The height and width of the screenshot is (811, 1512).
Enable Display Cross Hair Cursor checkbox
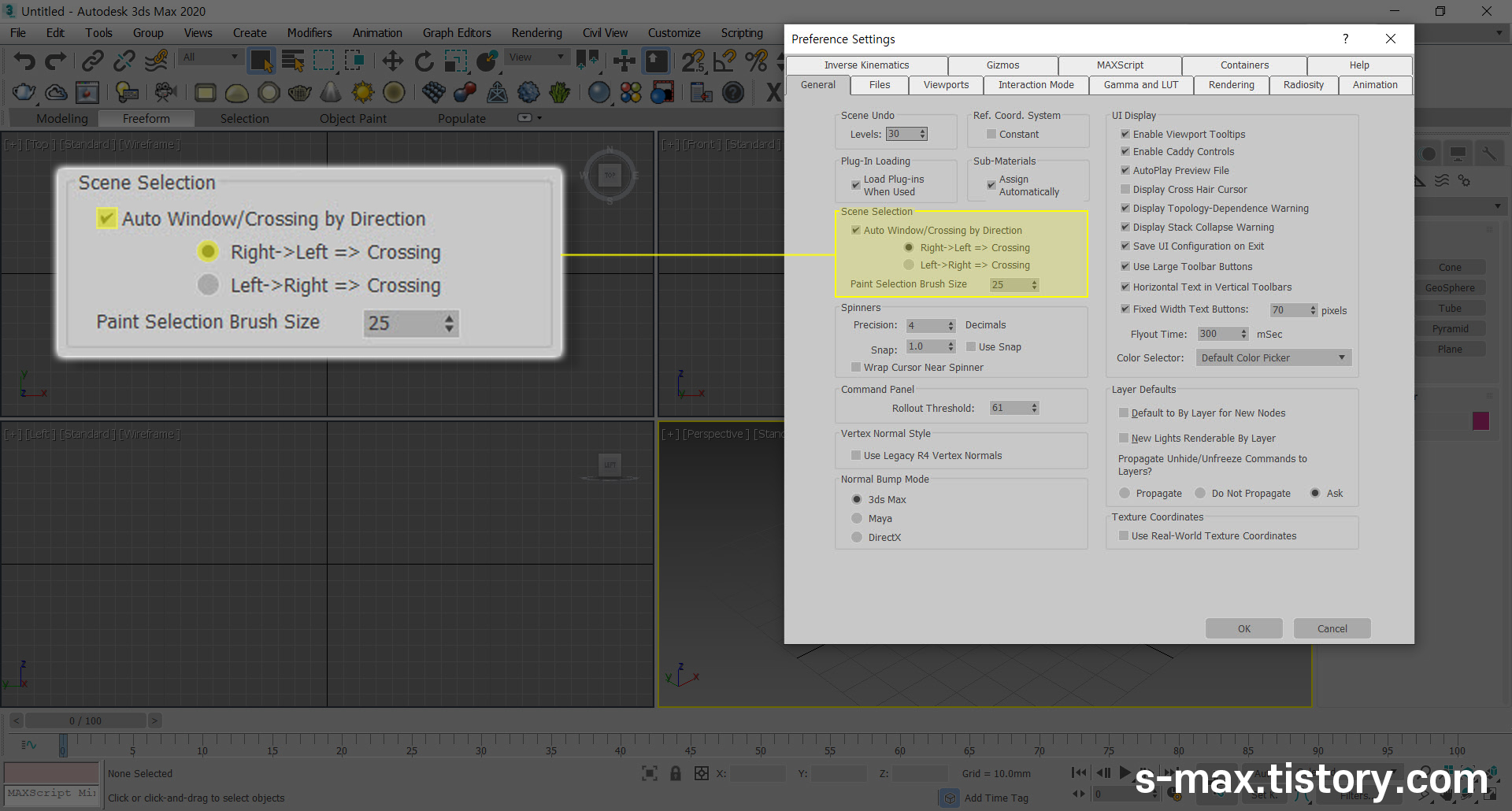(1125, 190)
